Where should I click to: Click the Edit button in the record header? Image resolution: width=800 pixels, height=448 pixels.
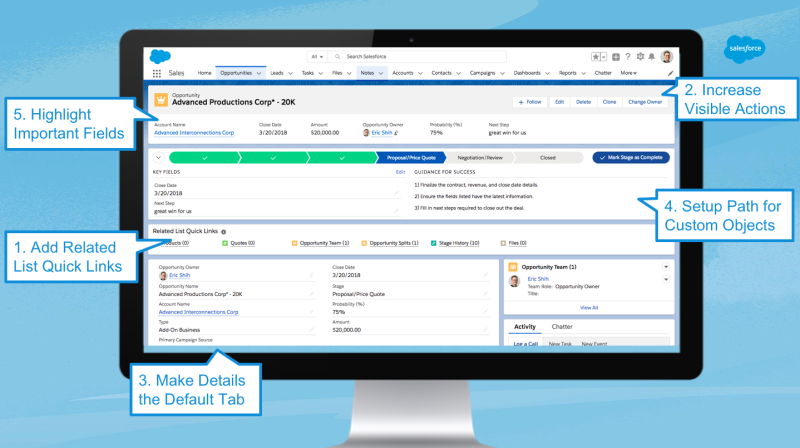pyautogui.click(x=559, y=102)
